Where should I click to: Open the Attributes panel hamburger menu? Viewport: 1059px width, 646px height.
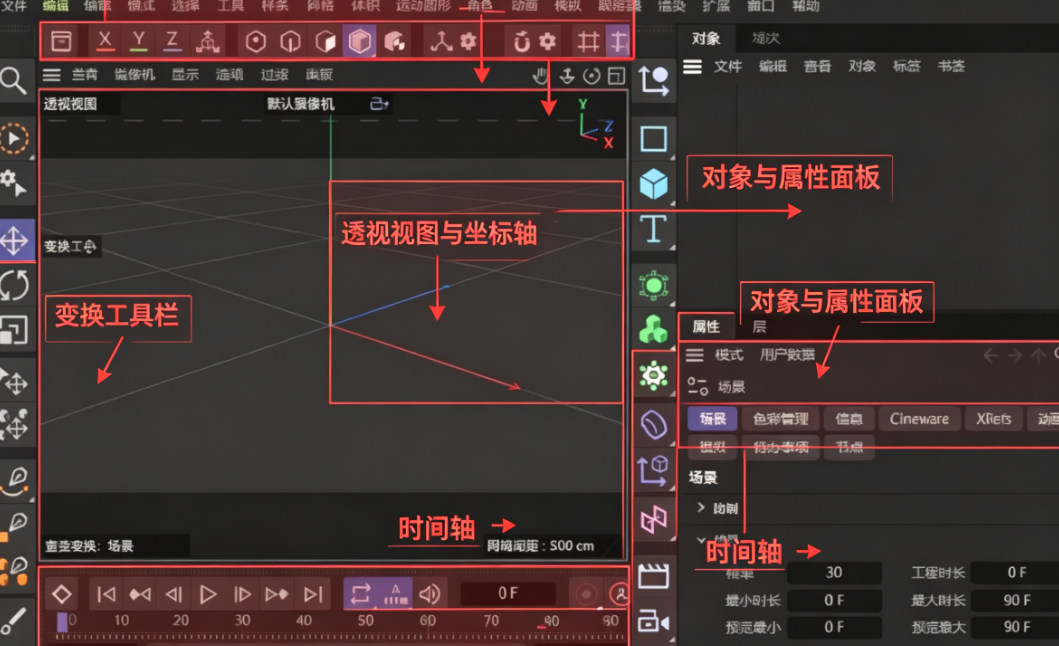pos(695,355)
